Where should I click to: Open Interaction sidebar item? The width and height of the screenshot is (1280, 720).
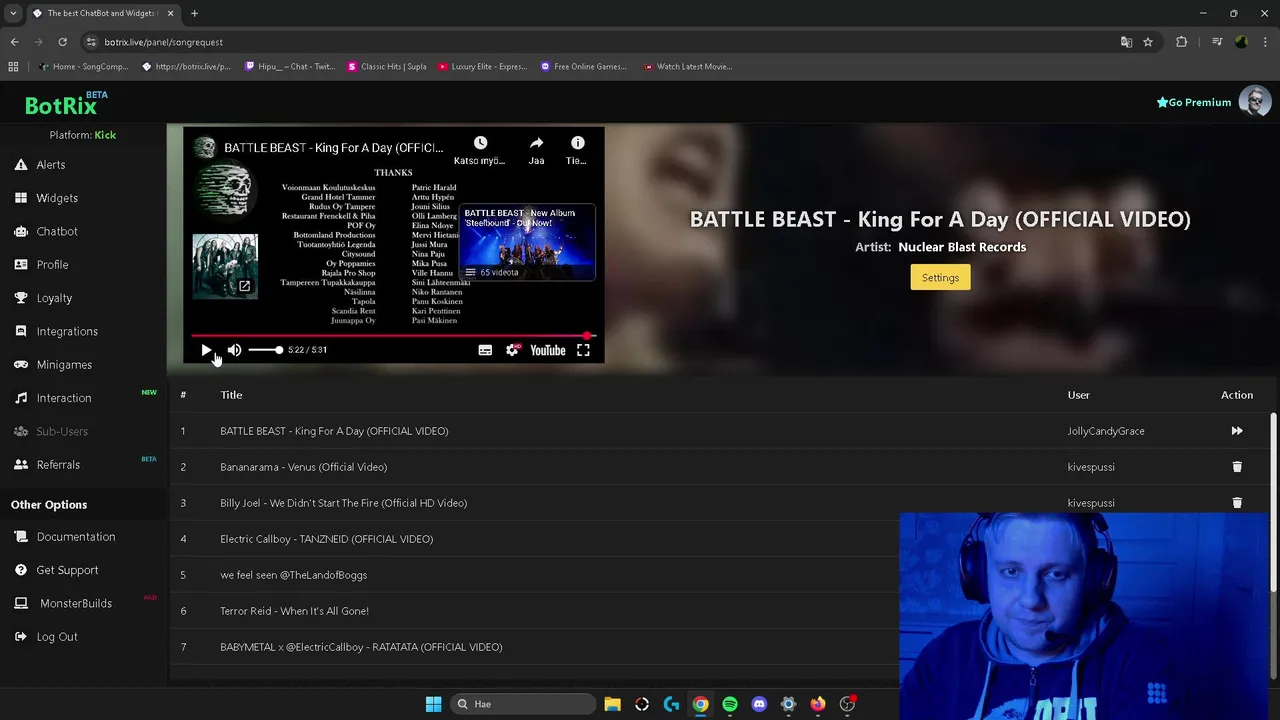pos(64,398)
